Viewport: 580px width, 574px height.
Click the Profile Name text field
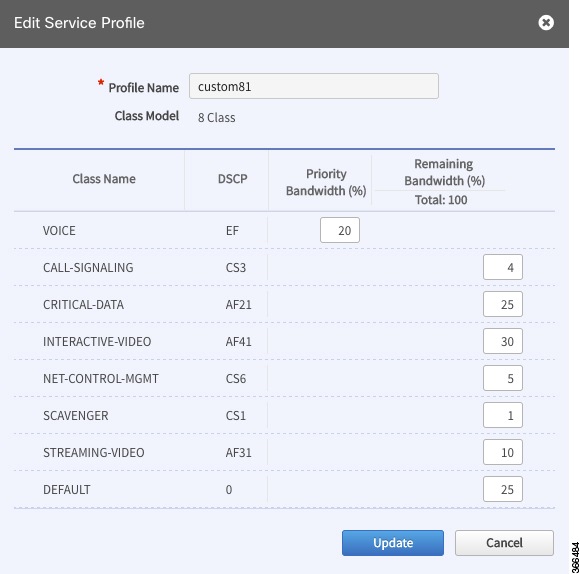click(314, 86)
